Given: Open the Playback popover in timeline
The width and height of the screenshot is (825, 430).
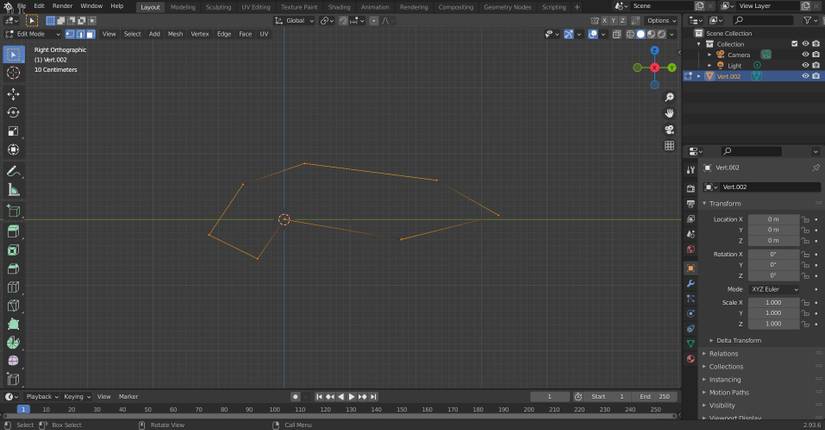Looking at the screenshot, I should (x=41, y=396).
